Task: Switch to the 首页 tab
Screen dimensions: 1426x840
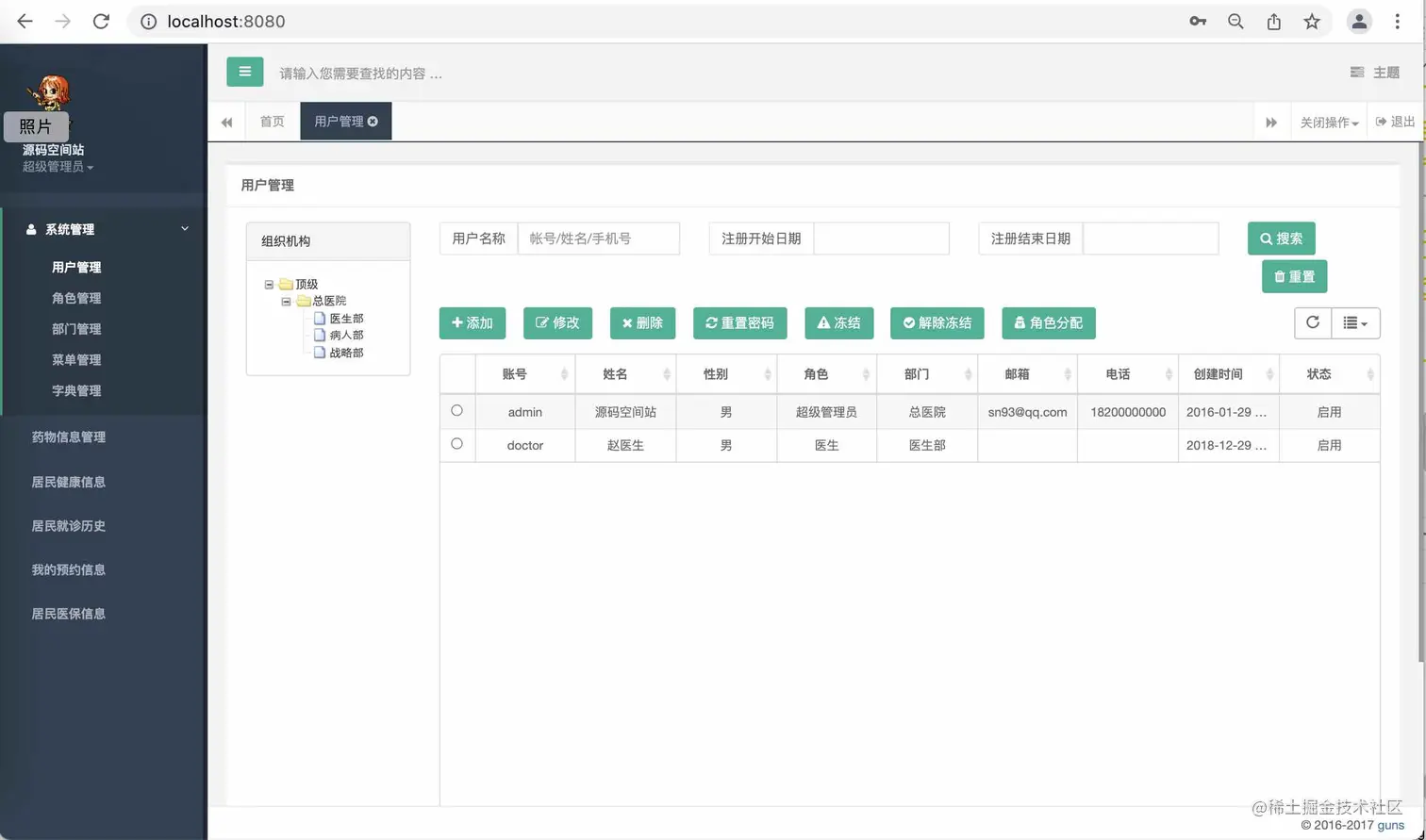Action: 273,122
